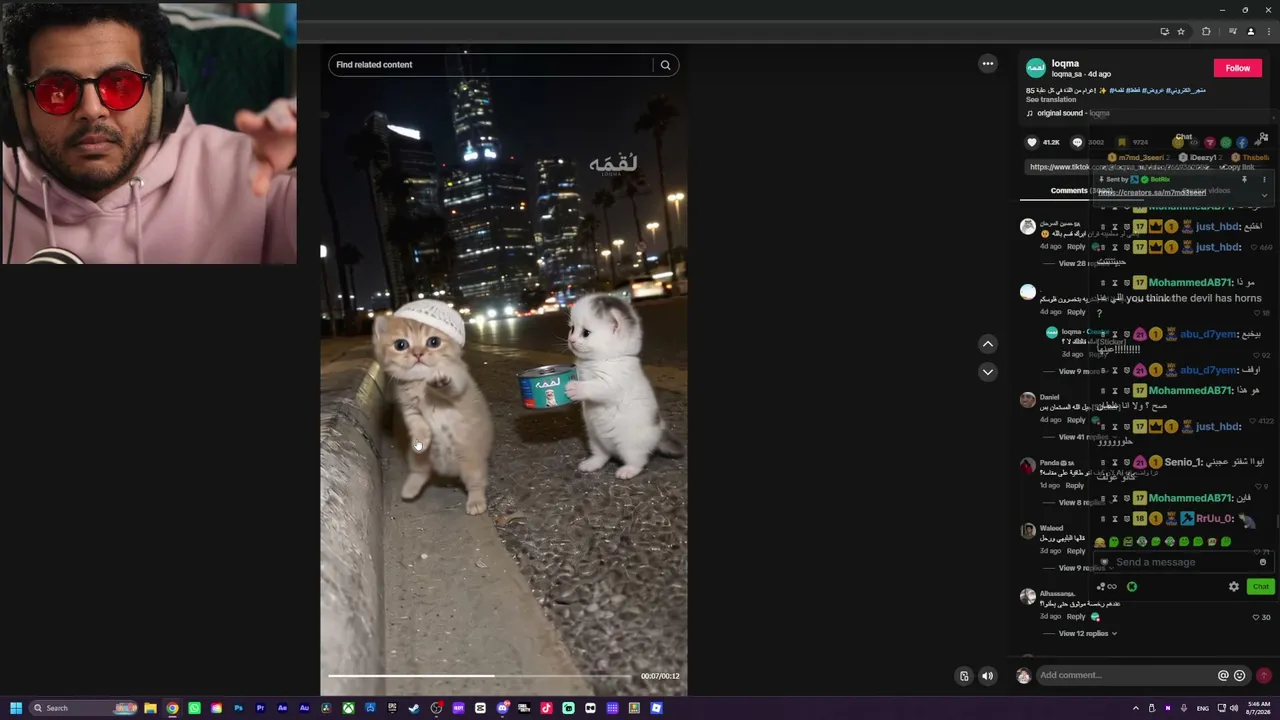This screenshot has width=1280, height=720.
Task: Insert an emoji in the comment box
Action: (x=1240, y=676)
